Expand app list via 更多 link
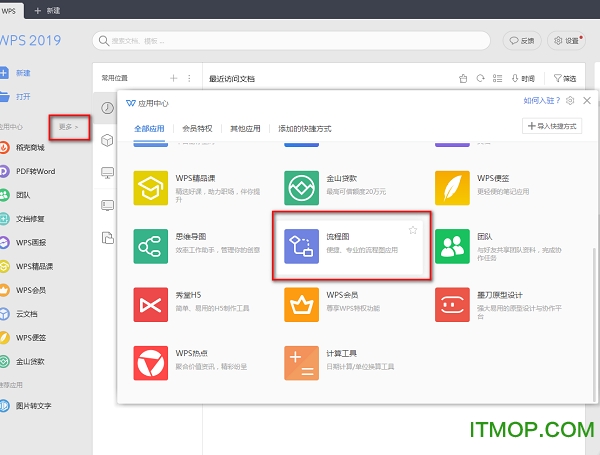Viewport: 600px width, 455px height. tap(68, 128)
